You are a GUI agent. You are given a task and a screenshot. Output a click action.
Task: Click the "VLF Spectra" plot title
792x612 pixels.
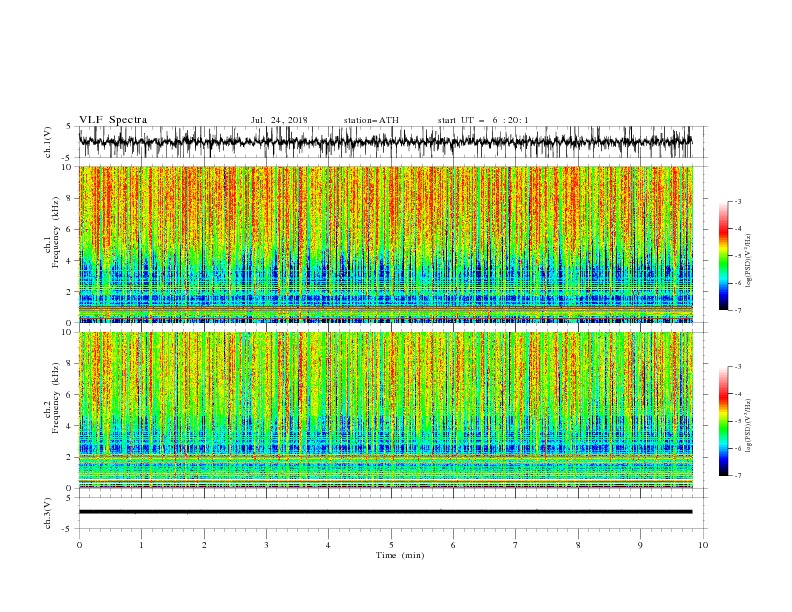tap(113, 120)
